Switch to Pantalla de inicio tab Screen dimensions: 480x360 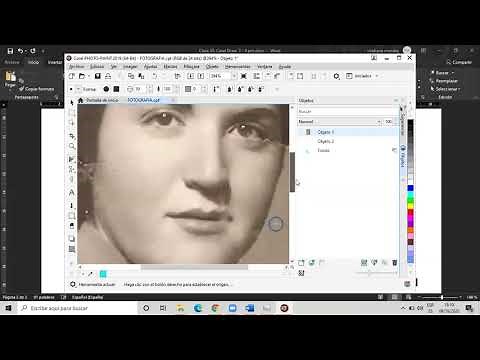(x=102, y=100)
